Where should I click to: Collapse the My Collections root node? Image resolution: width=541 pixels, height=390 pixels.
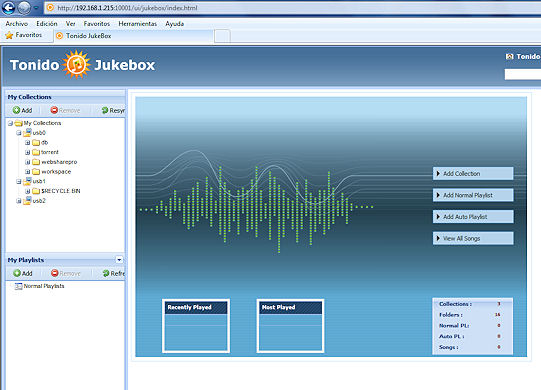10,123
